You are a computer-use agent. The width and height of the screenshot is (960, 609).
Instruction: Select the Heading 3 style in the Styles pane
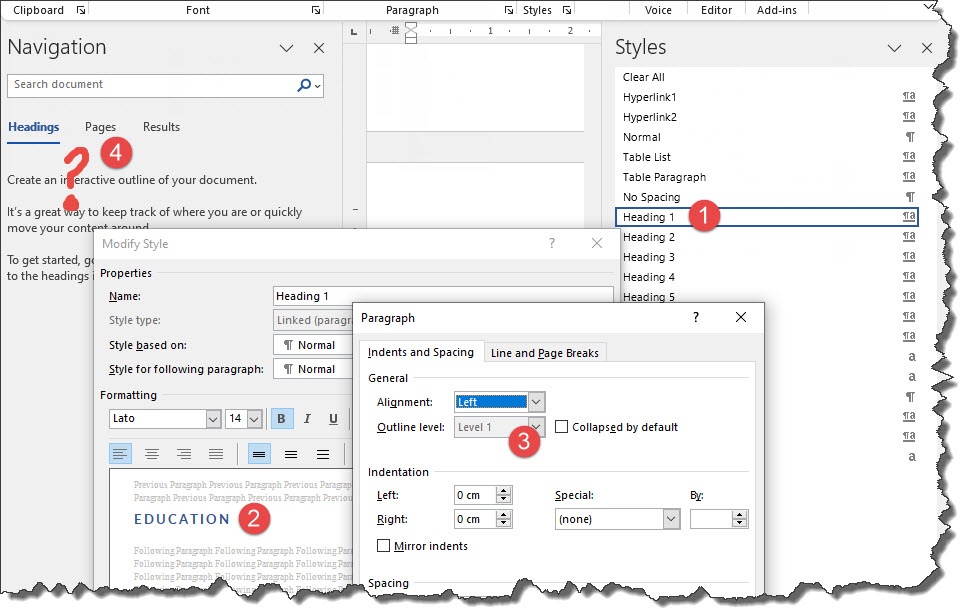[x=648, y=257]
